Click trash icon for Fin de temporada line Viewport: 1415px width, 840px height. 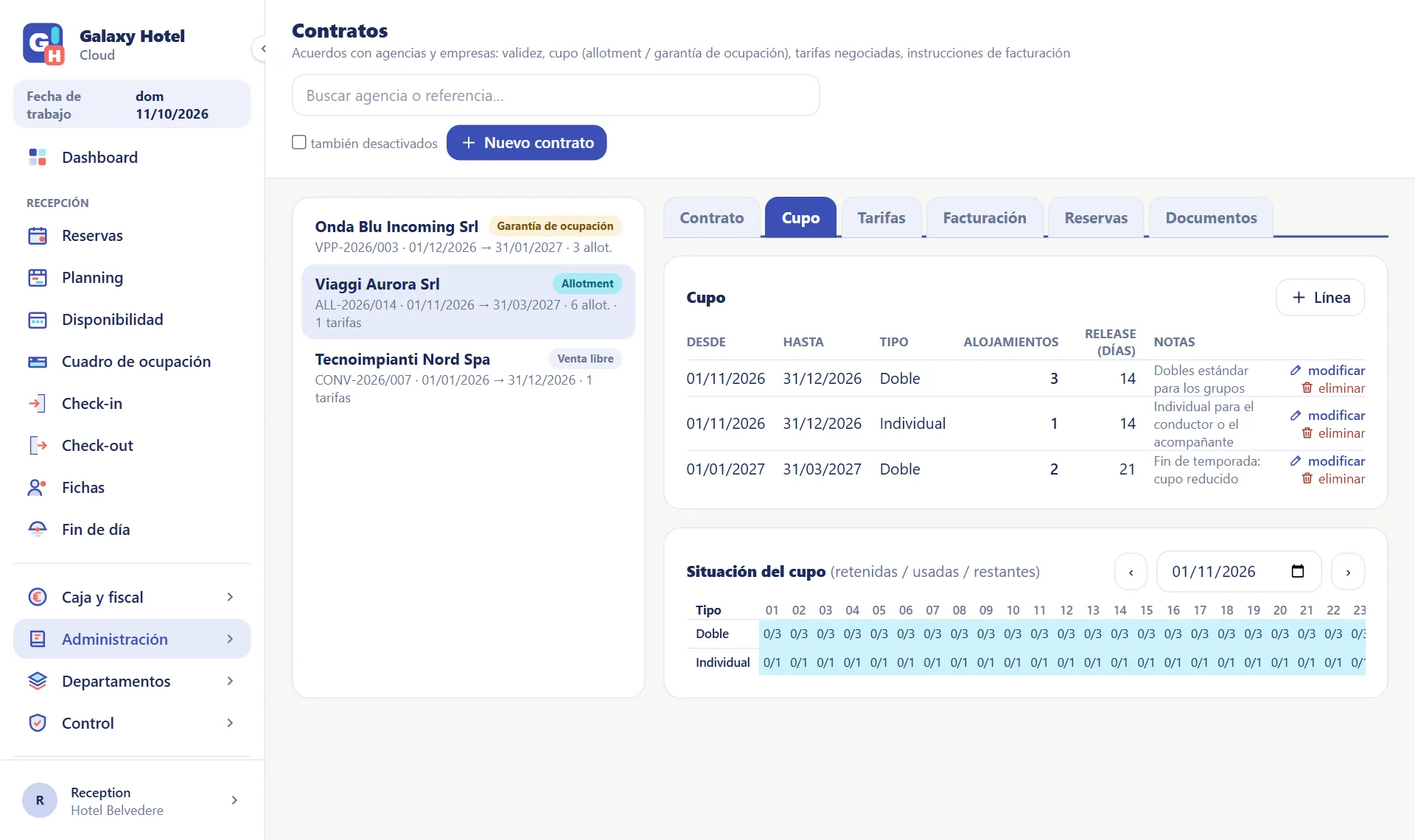pyautogui.click(x=1307, y=479)
